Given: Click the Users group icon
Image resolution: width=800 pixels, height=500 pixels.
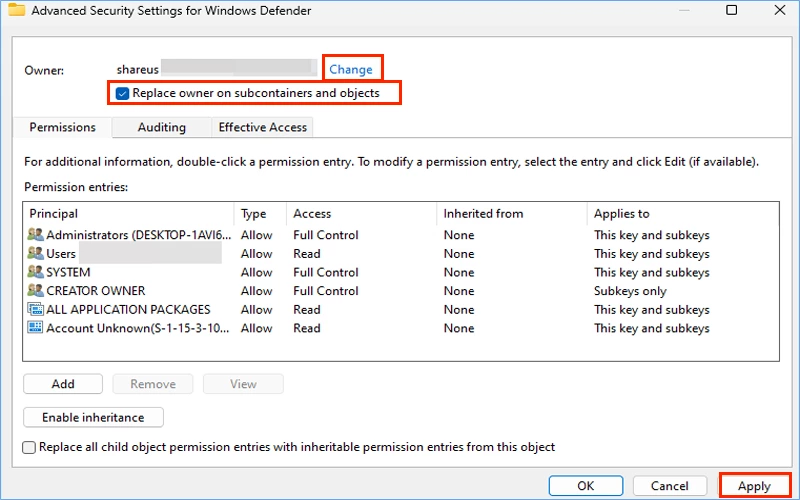Looking at the screenshot, I should click(x=35, y=253).
